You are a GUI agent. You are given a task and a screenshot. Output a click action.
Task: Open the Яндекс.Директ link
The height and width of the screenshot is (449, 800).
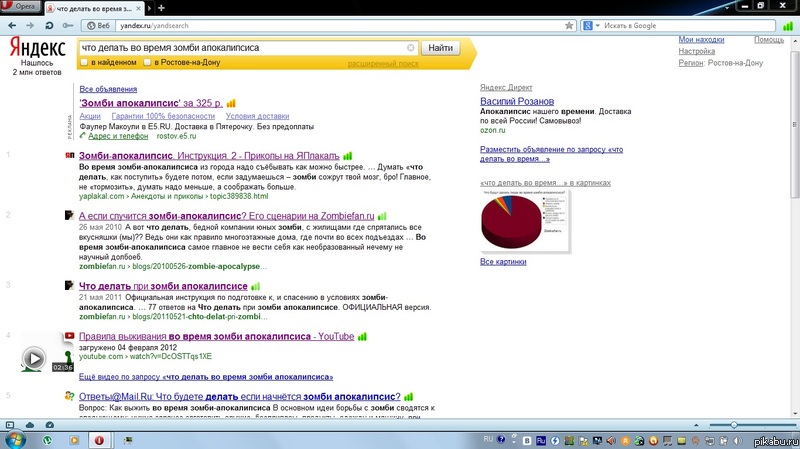[x=506, y=87]
